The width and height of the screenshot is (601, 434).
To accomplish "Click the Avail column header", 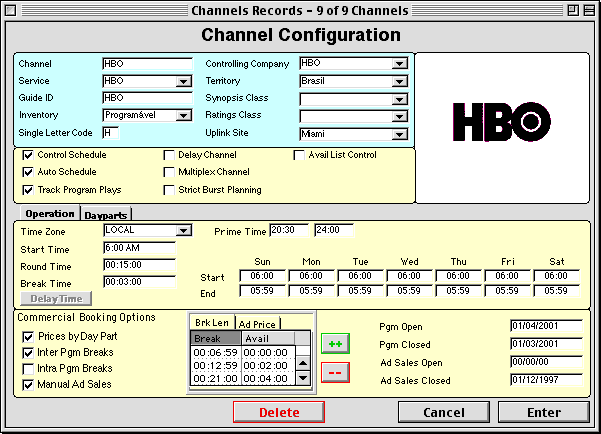I will point(268,339).
